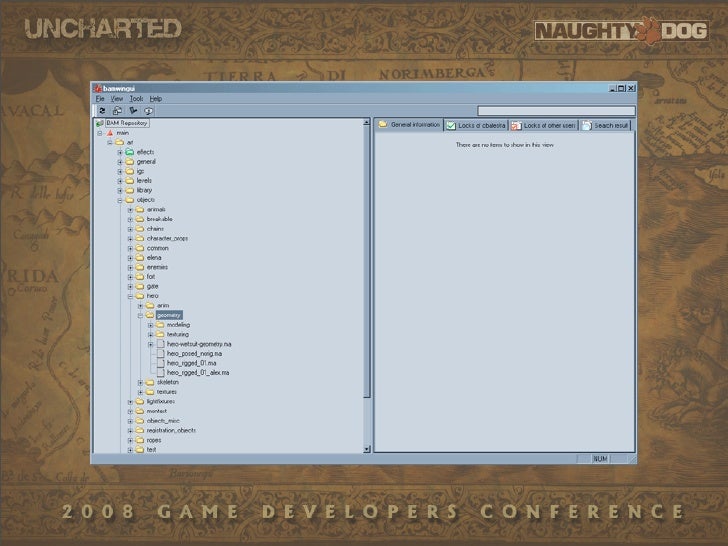Screen dimensions: 728x546
Task: Expand the hero-wetsuit-geometry.ma file node
Action: pyautogui.click(x=150, y=344)
